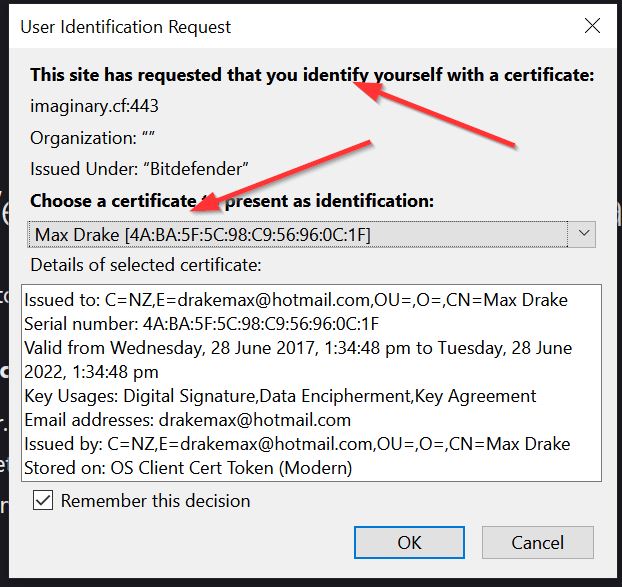Viewport: 622px width, 587px height.
Task: Expand certificate list using the dropdown arrow
Action: 583,235
